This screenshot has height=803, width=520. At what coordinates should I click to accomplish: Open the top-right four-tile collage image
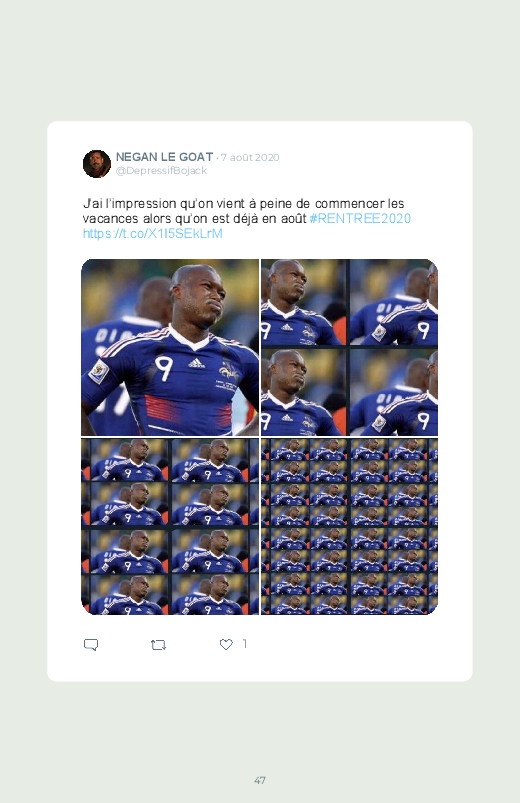point(349,347)
